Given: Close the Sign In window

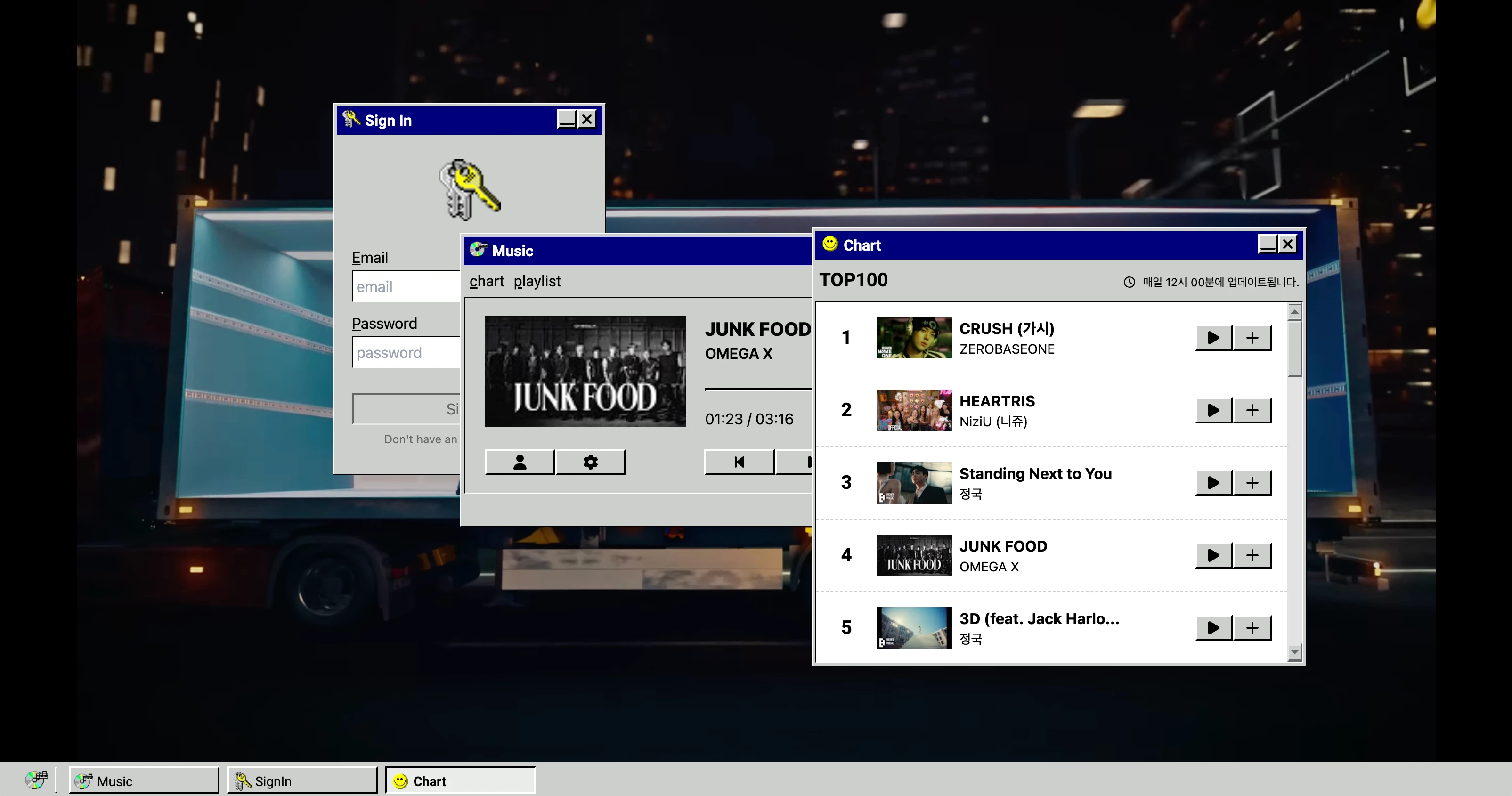Looking at the screenshot, I should pos(586,119).
